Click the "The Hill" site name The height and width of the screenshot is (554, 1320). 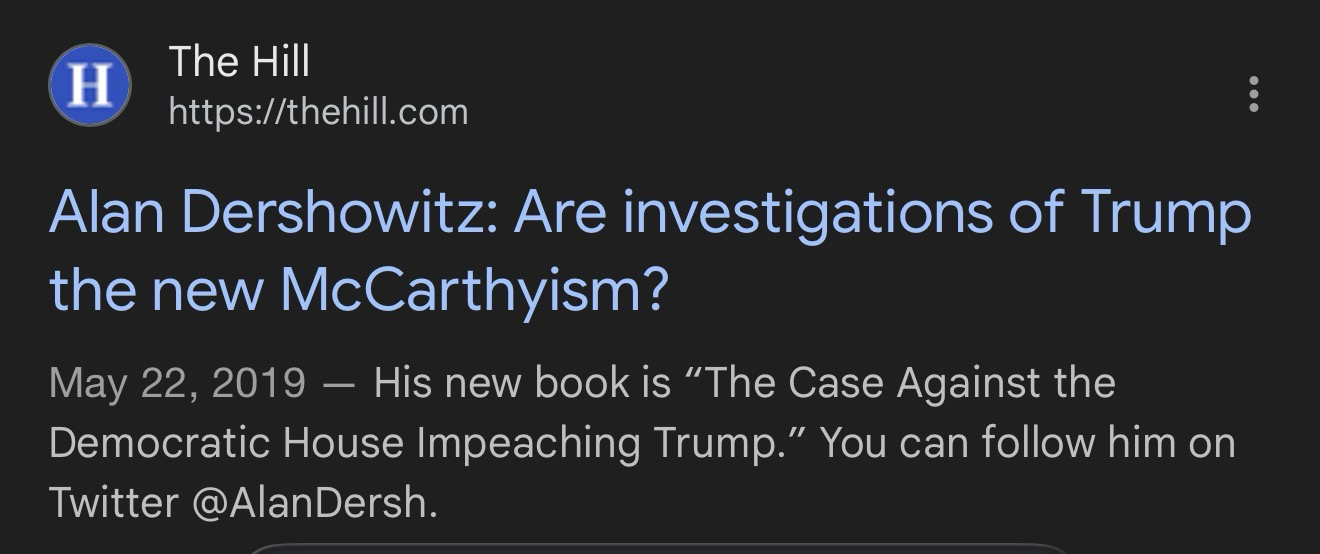(239, 62)
